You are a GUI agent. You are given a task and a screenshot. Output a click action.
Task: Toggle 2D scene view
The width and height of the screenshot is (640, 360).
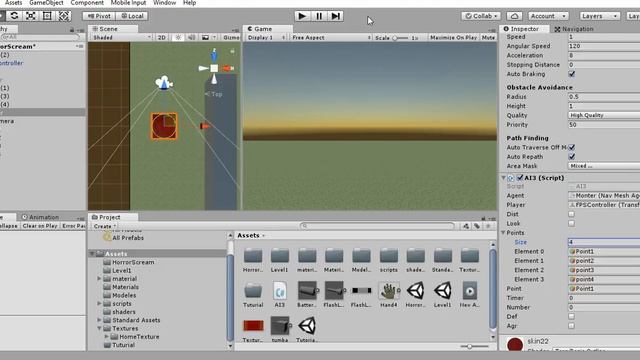coord(162,37)
